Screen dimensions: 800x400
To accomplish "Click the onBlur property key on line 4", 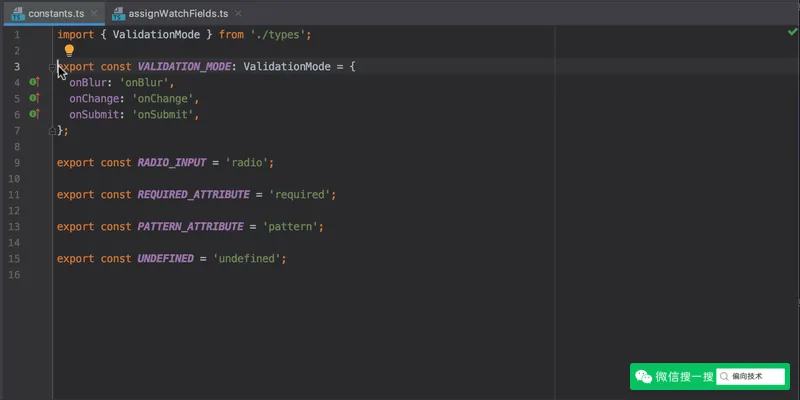I will click(x=88, y=83).
